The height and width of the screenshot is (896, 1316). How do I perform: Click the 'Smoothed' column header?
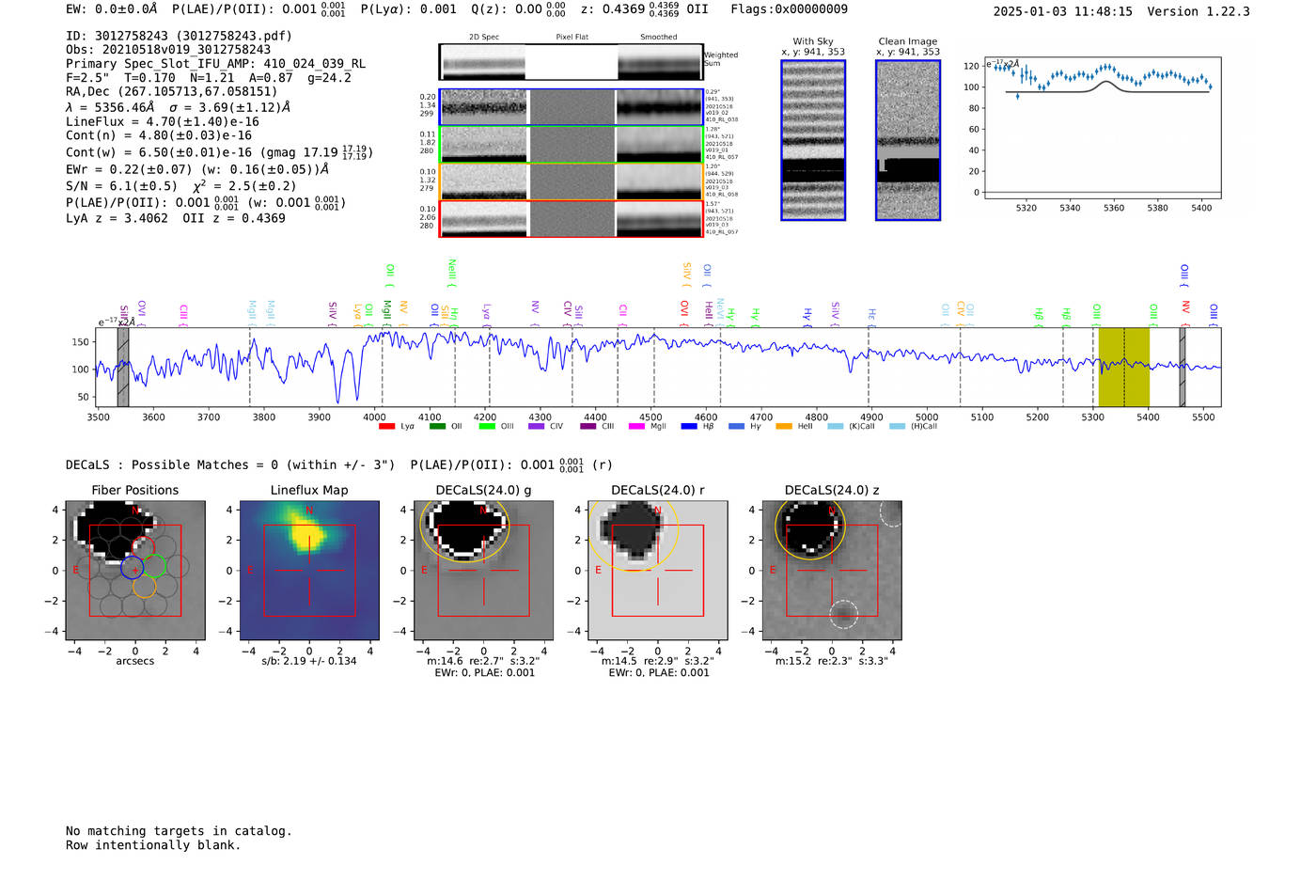659,38
